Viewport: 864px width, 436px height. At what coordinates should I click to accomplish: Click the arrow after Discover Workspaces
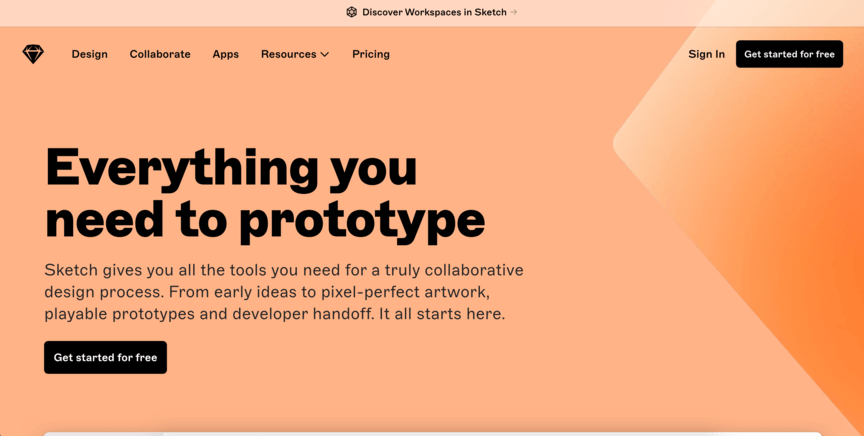click(x=514, y=12)
